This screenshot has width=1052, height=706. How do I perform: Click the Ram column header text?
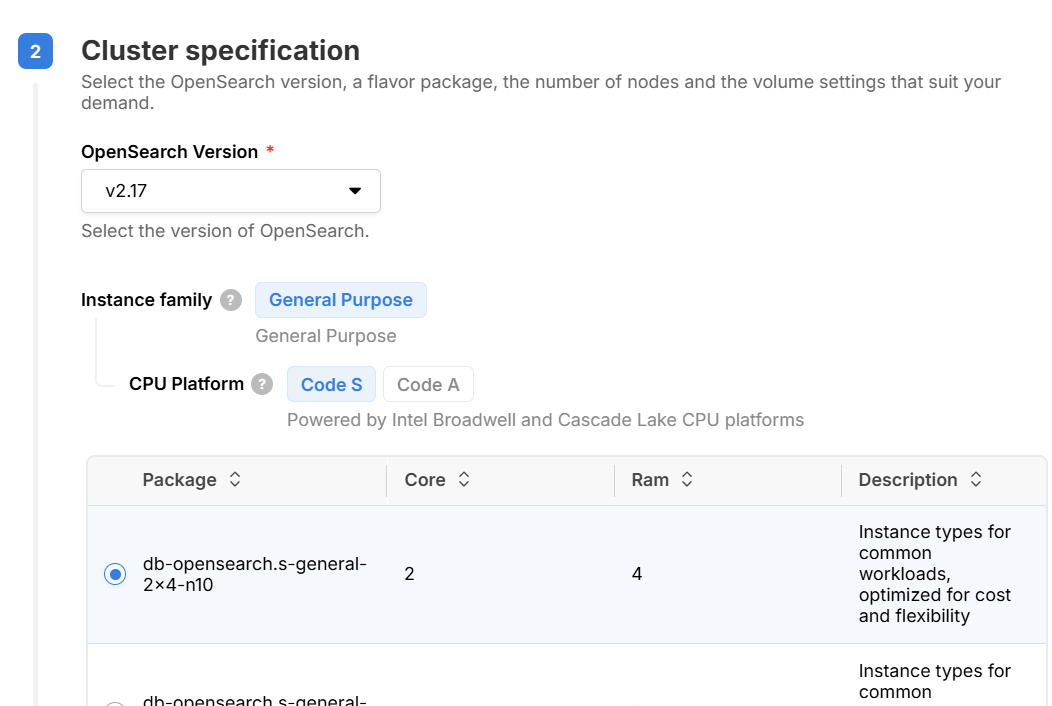pyautogui.click(x=650, y=480)
